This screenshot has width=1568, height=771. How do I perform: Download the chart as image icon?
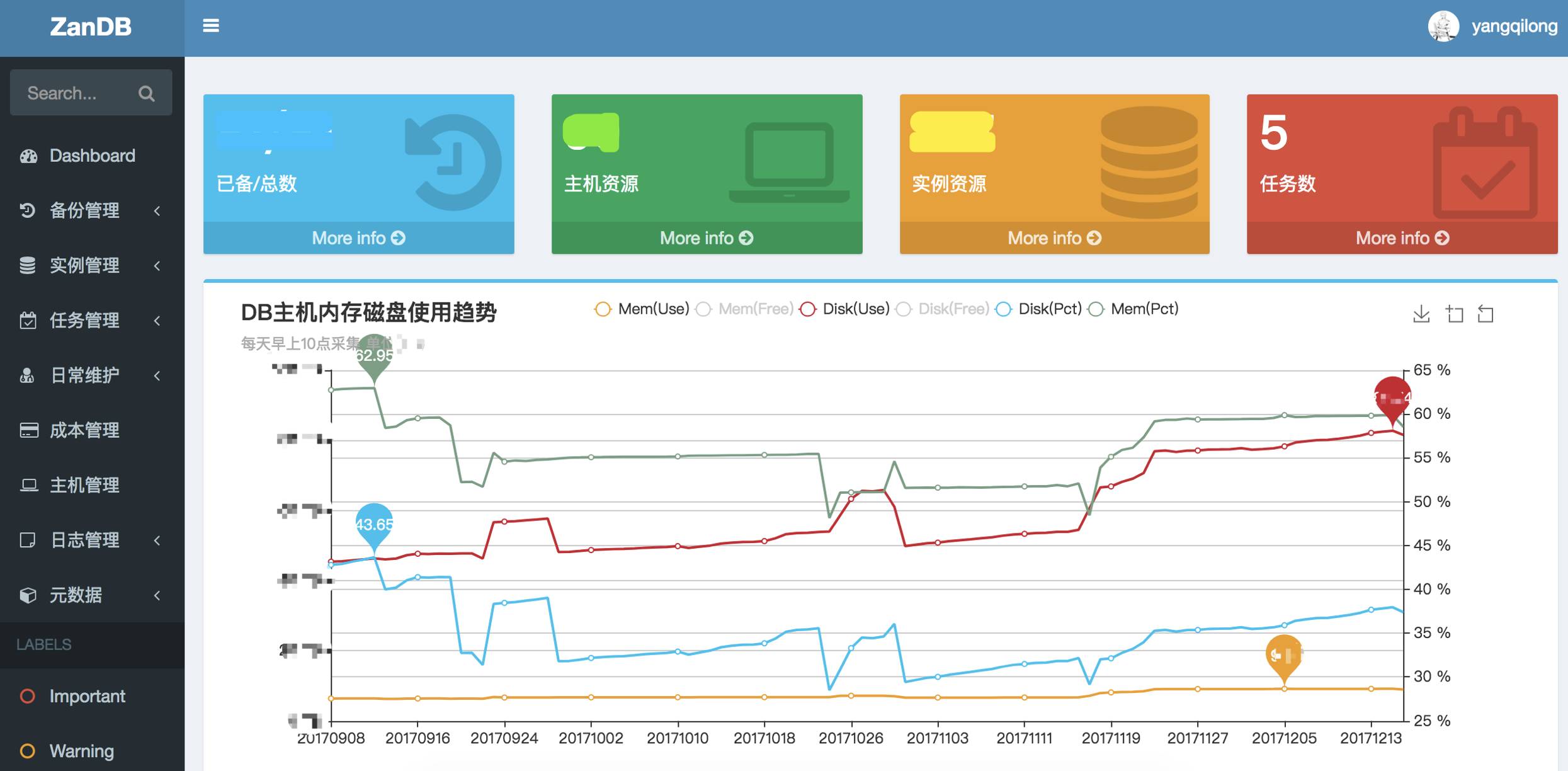pyautogui.click(x=1421, y=314)
